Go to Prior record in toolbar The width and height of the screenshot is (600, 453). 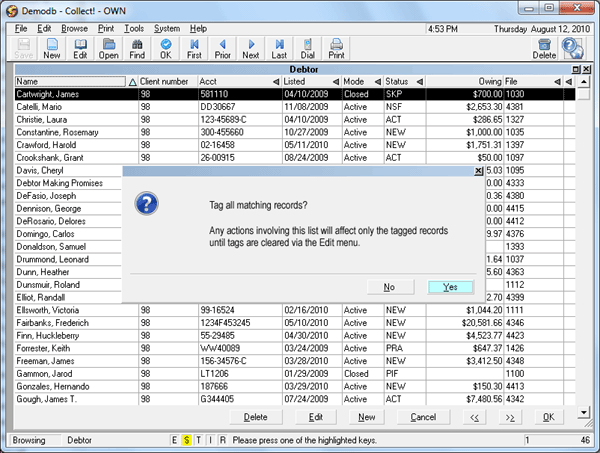pyautogui.click(x=222, y=49)
